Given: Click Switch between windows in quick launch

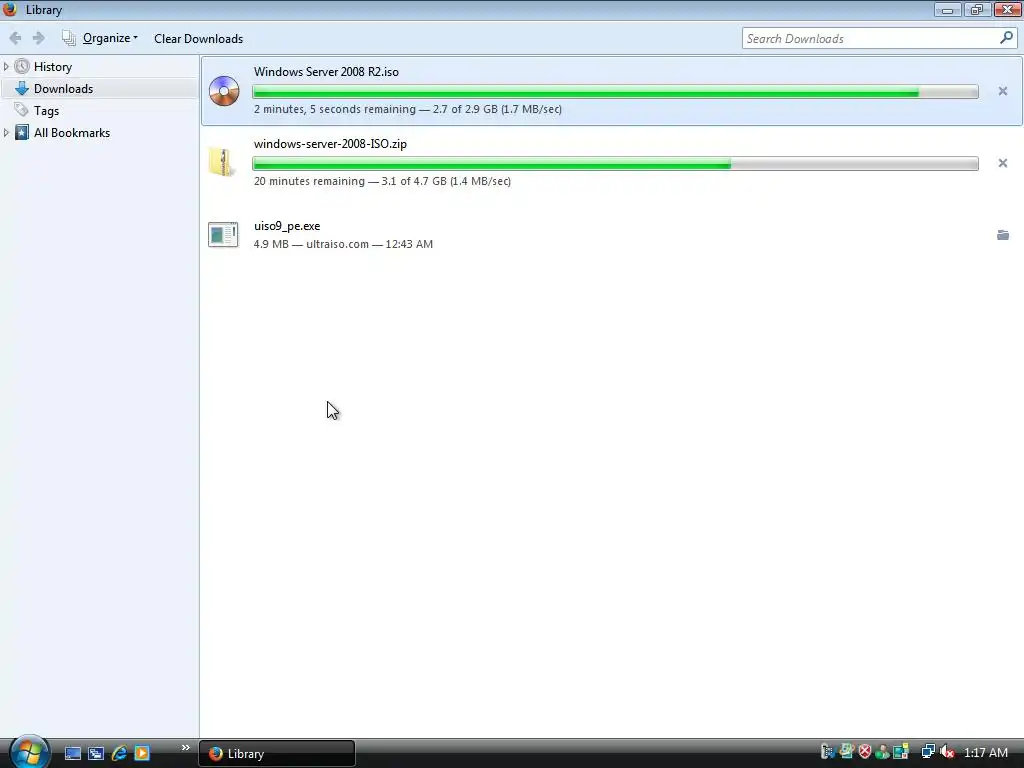Looking at the screenshot, I should (x=96, y=753).
